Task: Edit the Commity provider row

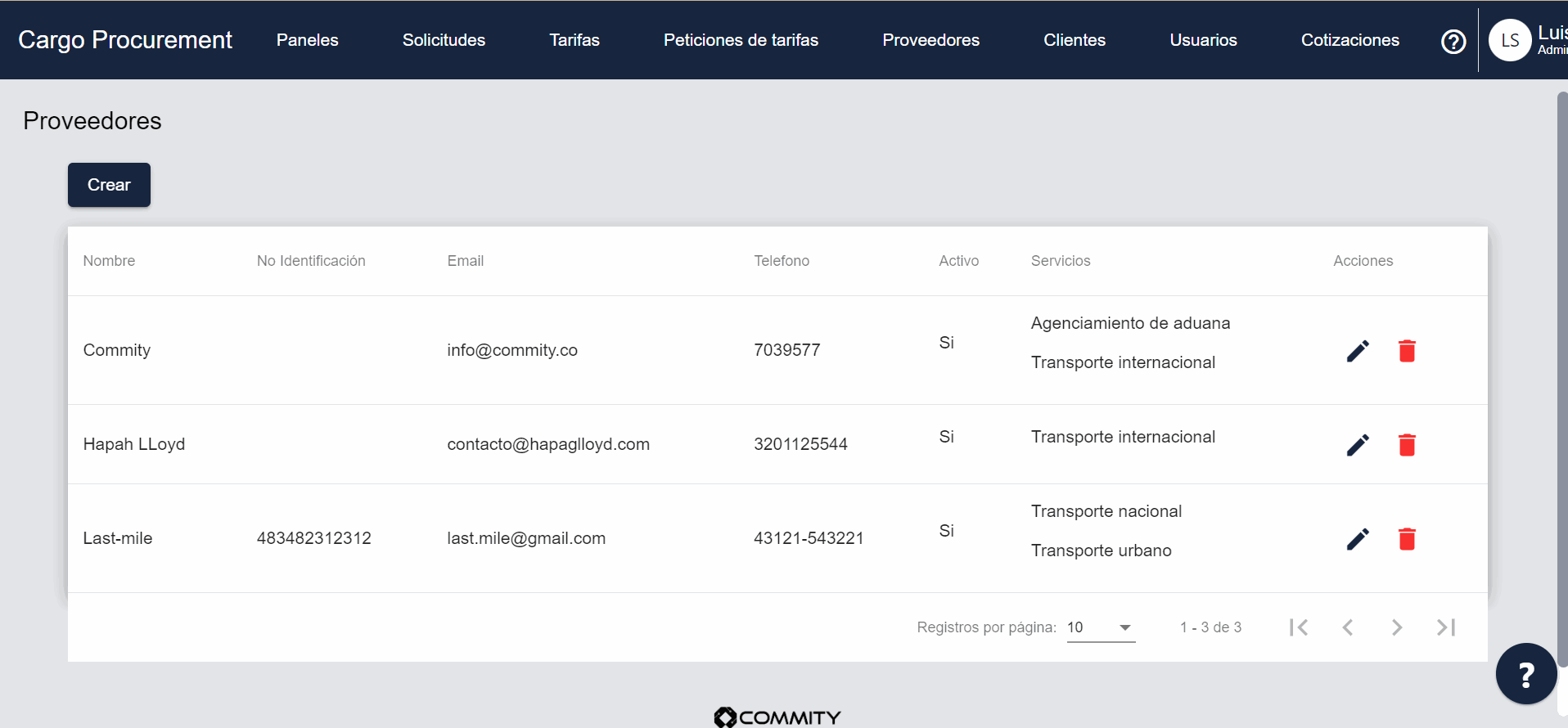Action: tap(1358, 351)
